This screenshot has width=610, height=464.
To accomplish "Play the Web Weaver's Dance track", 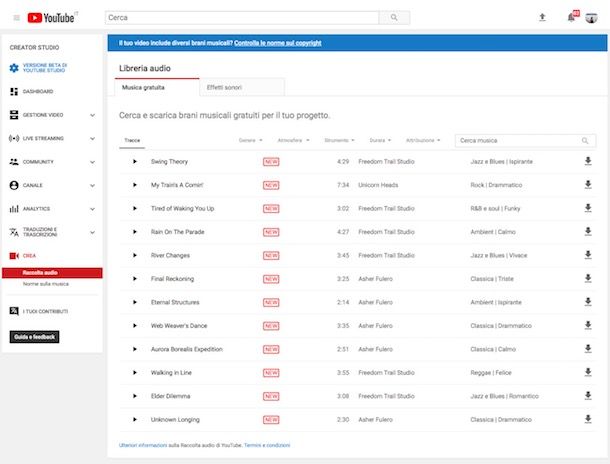I will pos(135,326).
